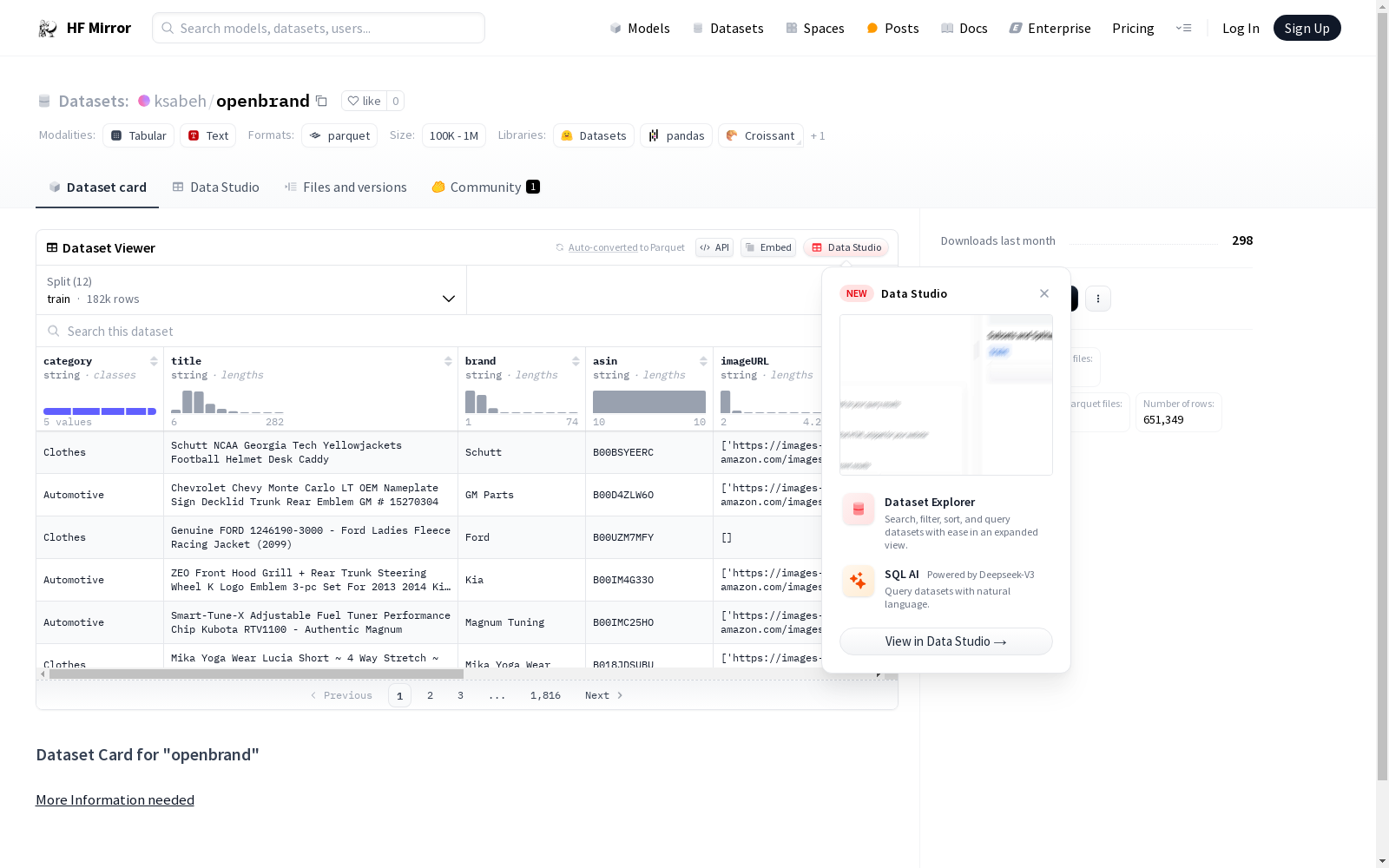Image resolution: width=1389 pixels, height=868 pixels.
Task: Click the ksabeh username link
Action: click(180, 101)
